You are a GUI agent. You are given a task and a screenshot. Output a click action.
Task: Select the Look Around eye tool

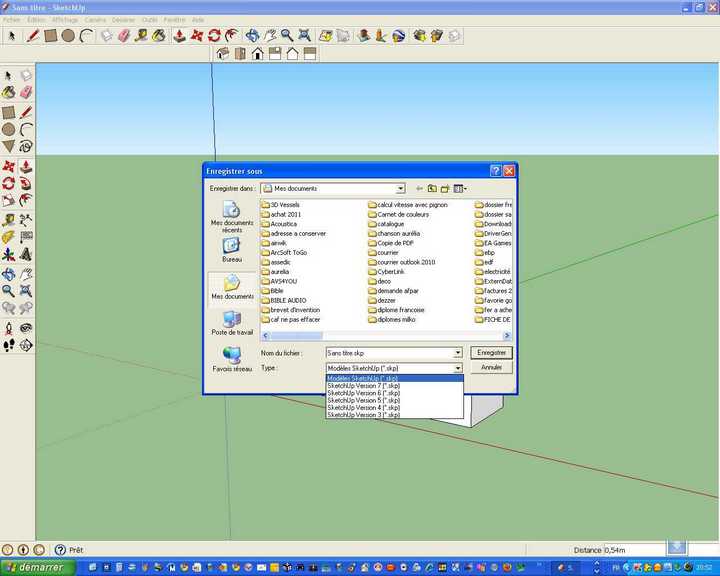tap(26, 328)
